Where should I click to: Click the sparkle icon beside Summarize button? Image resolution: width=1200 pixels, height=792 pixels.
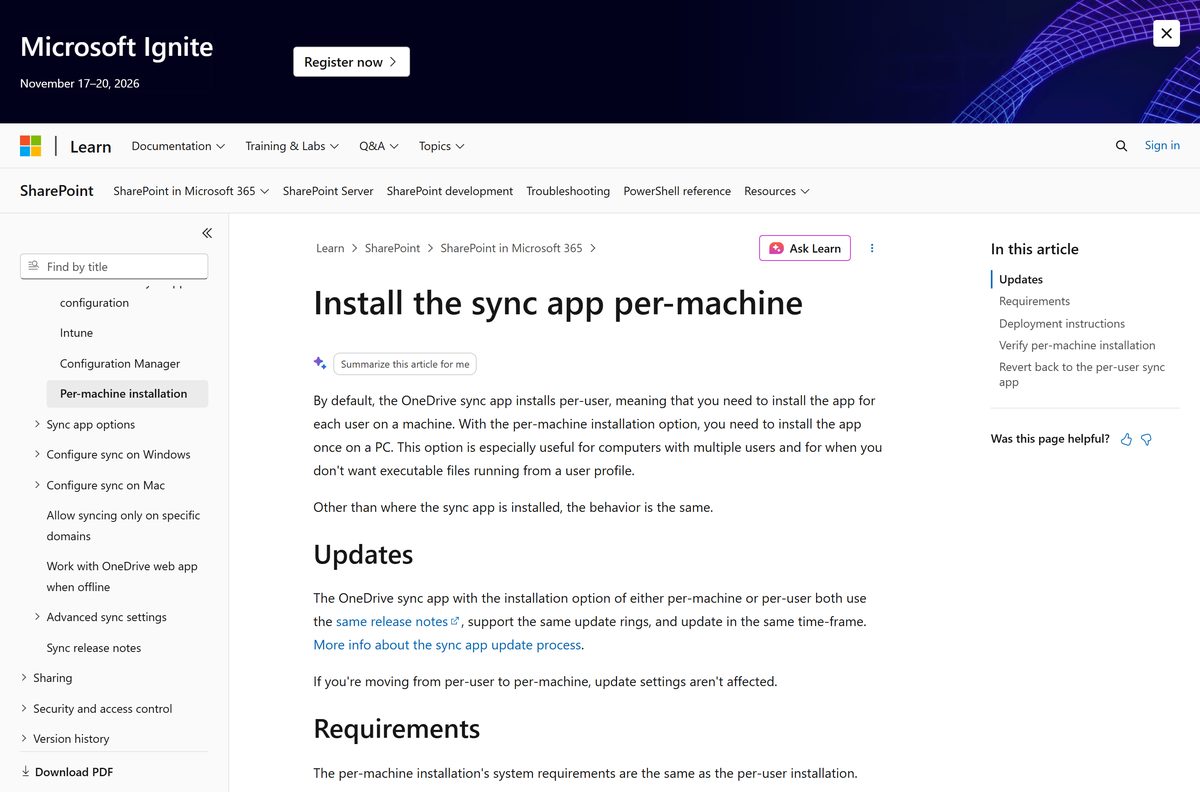tap(320, 363)
